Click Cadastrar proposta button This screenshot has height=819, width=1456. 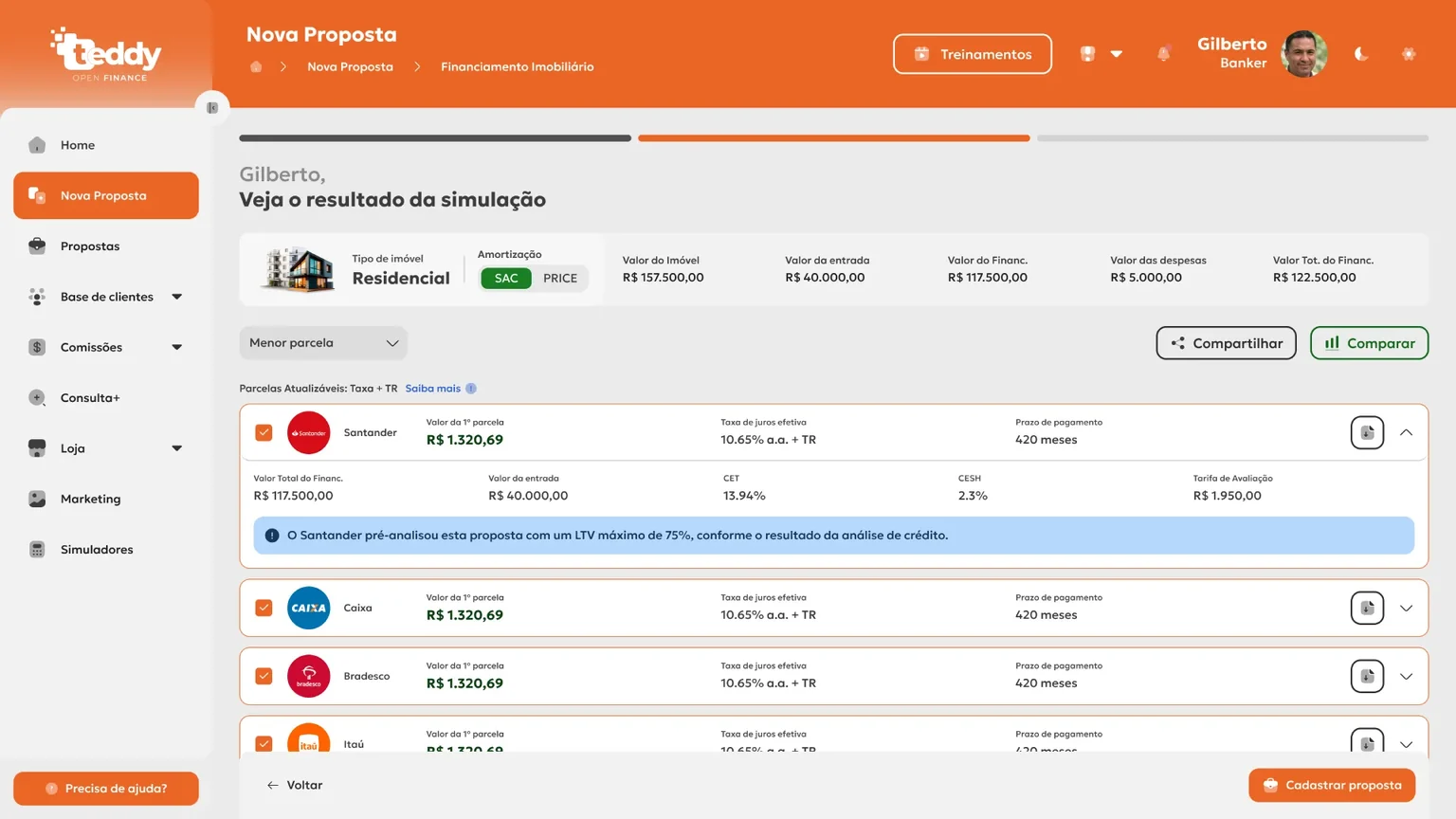click(x=1332, y=785)
